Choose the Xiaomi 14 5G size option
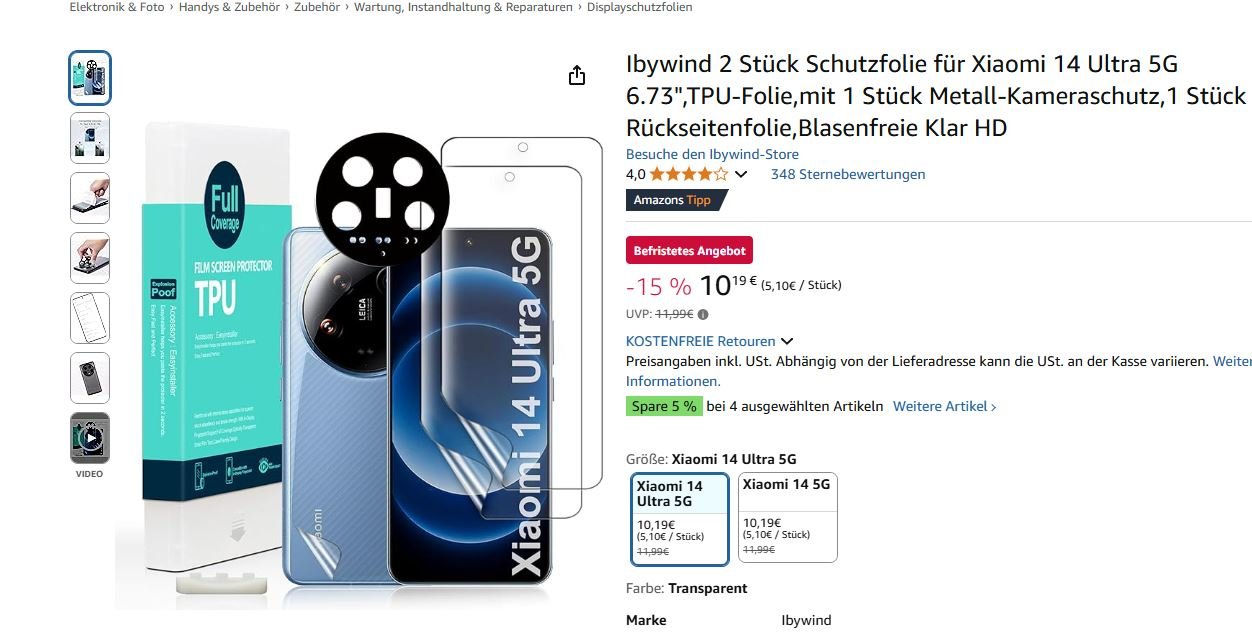This screenshot has height=635, width=1252. tap(788, 518)
